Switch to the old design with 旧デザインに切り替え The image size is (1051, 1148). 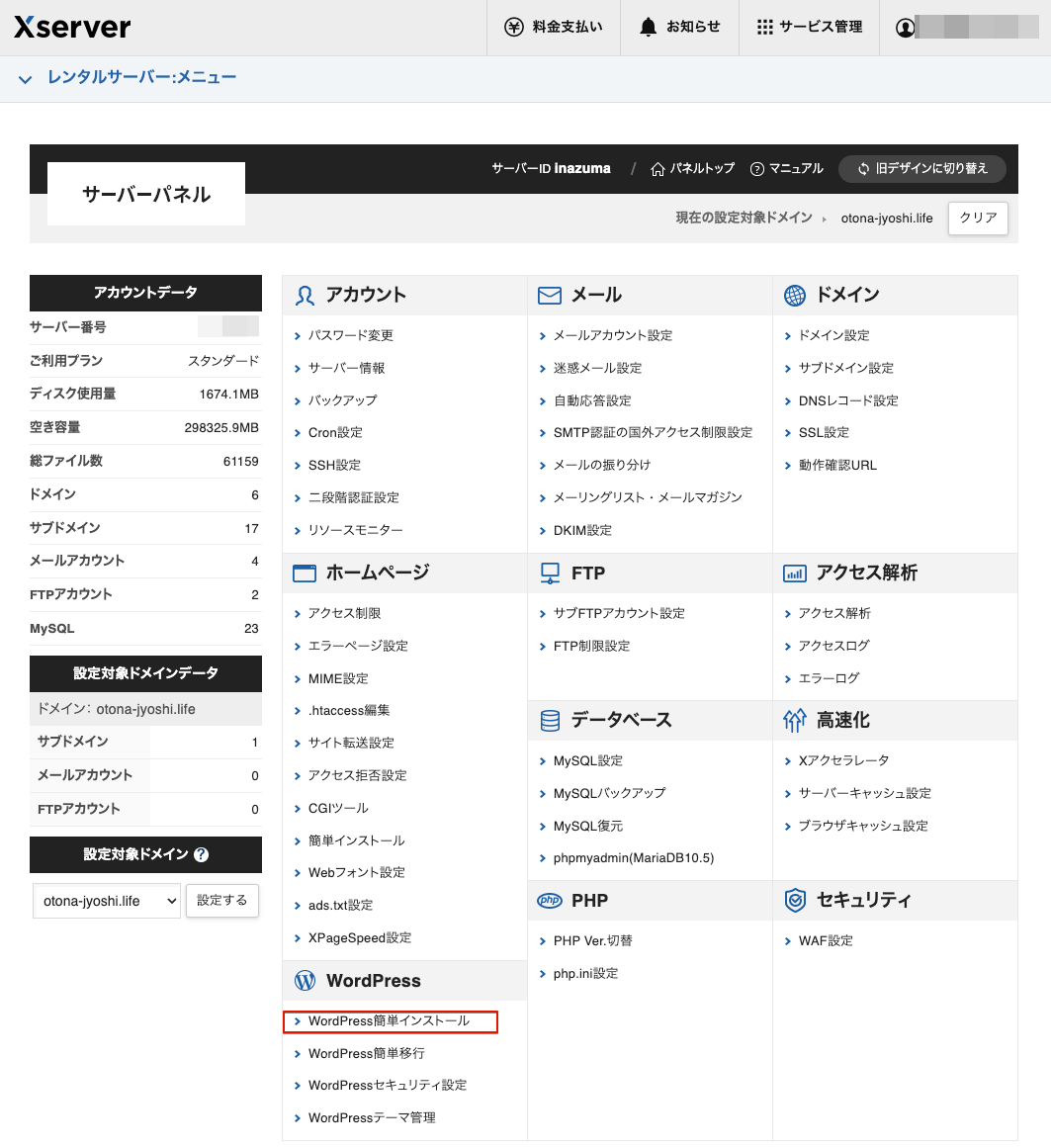coord(921,168)
